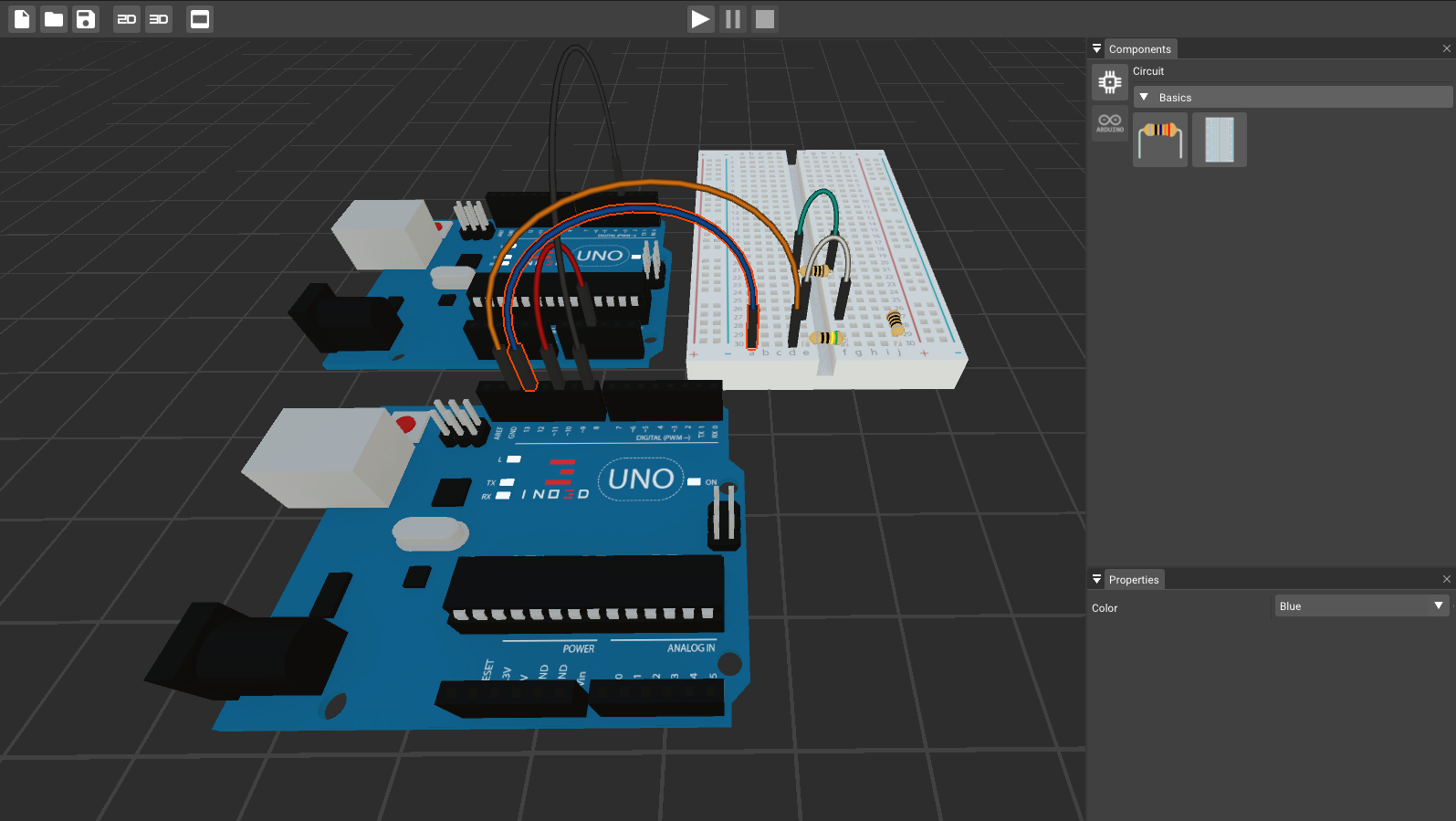Screen dimensions: 1456x821
Task: Open the Color dropdown showing Blue
Action: 1362,606
